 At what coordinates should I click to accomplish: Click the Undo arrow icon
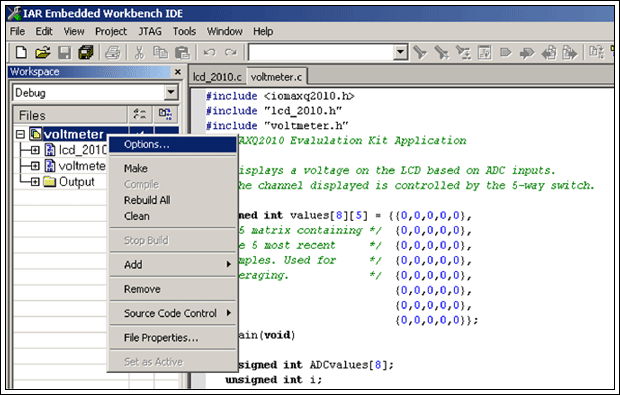pyautogui.click(x=210, y=52)
